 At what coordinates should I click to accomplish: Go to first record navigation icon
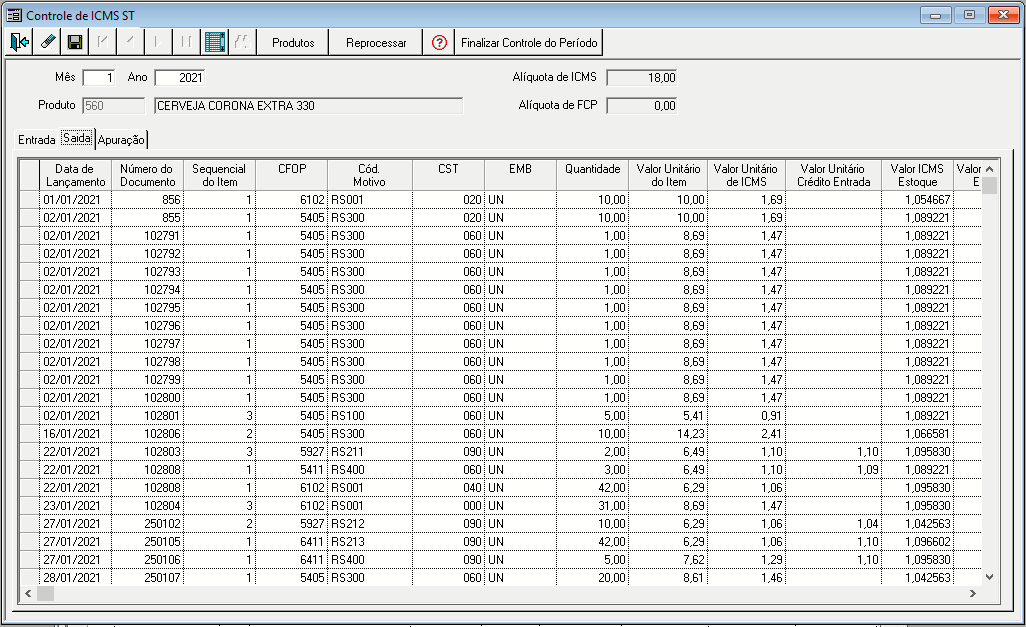click(x=103, y=43)
